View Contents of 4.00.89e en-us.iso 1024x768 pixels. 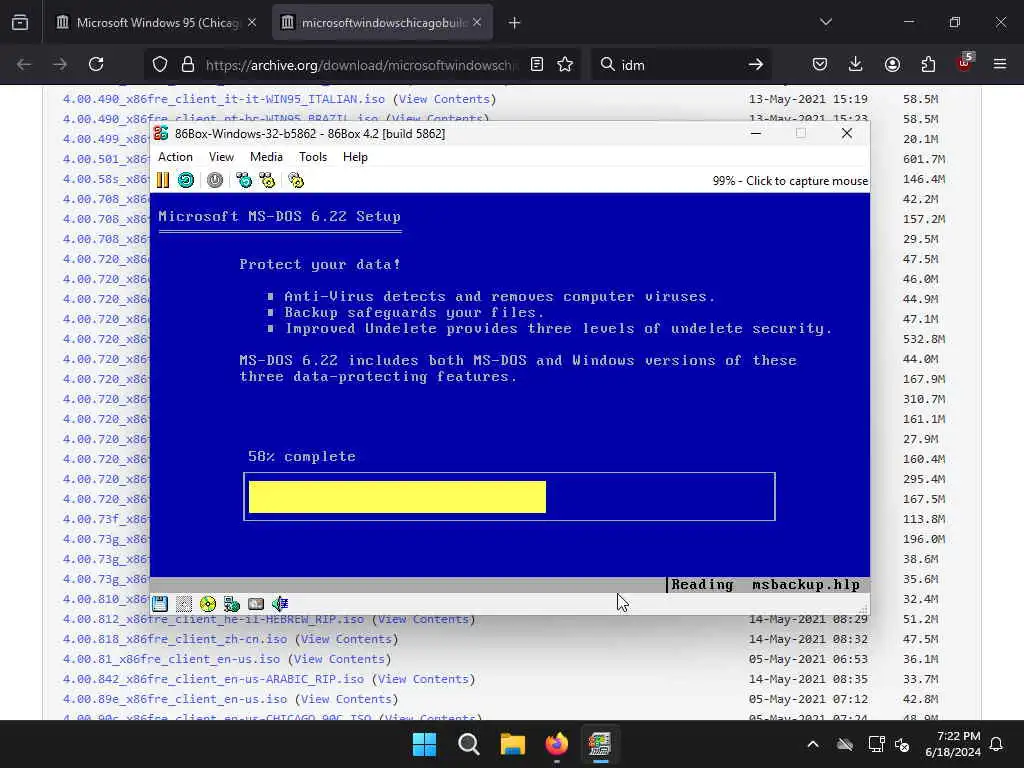(346, 699)
